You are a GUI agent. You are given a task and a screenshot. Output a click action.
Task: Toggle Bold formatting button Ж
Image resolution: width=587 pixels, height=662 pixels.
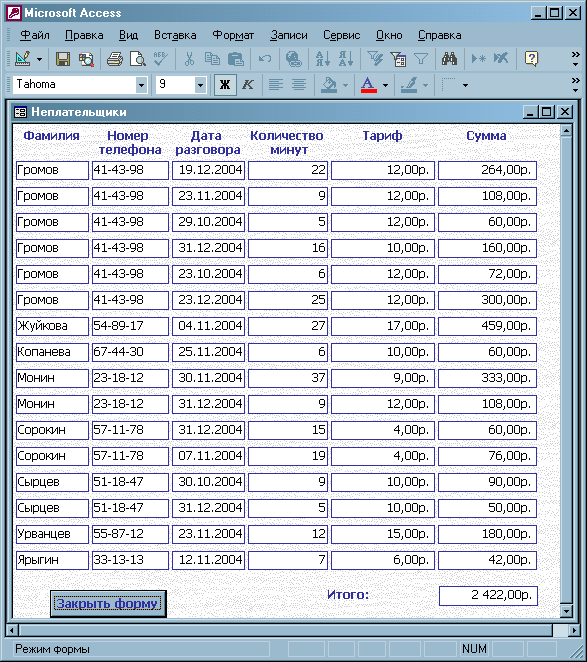coord(225,85)
